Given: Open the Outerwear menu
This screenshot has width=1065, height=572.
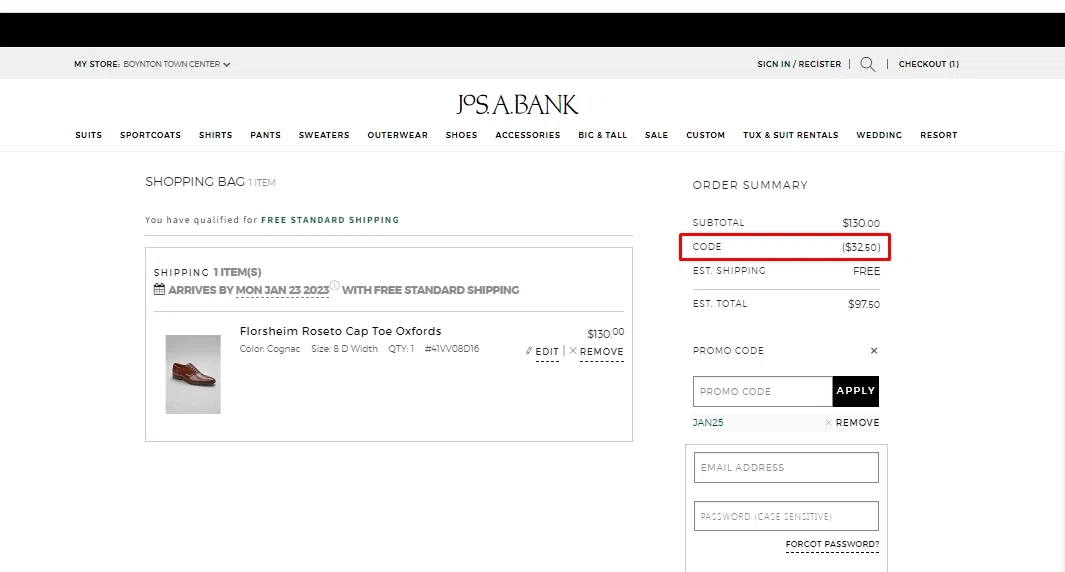Looking at the screenshot, I should click(397, 135).
